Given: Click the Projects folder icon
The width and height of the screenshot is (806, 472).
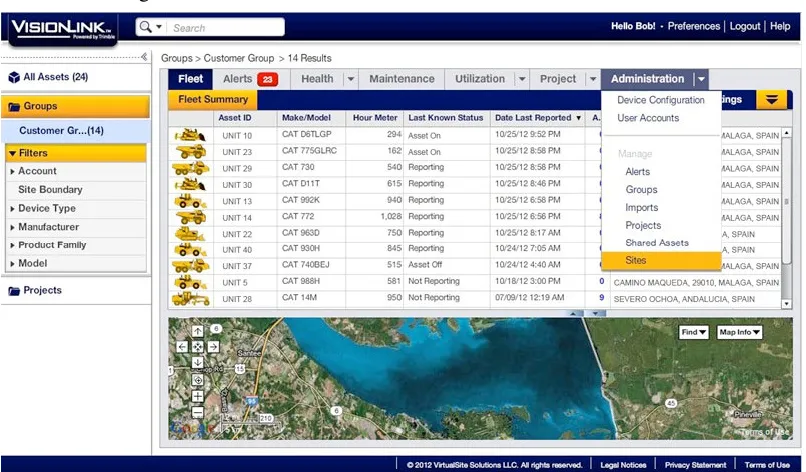Looking at the screenshot, I should point(14,291).
